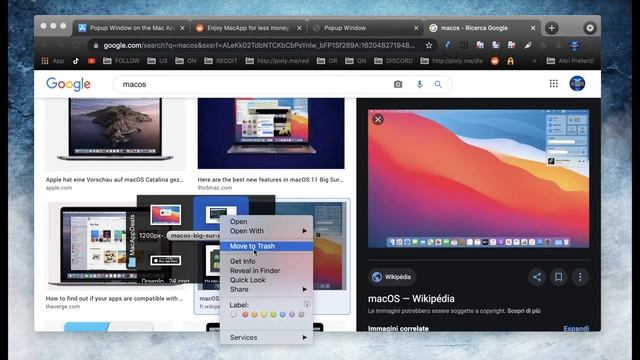Click the Scopri di più link
This screenshot has height=360, width=640.
pyautogui.click(x=524, y=311)
